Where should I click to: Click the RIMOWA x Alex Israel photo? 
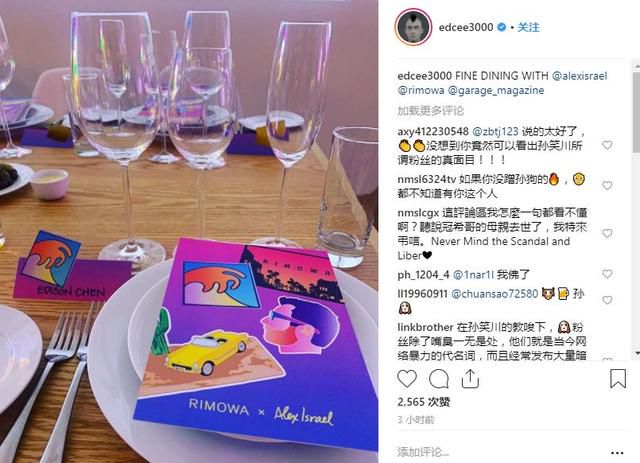pyautogui.click(x=189, y=232)
